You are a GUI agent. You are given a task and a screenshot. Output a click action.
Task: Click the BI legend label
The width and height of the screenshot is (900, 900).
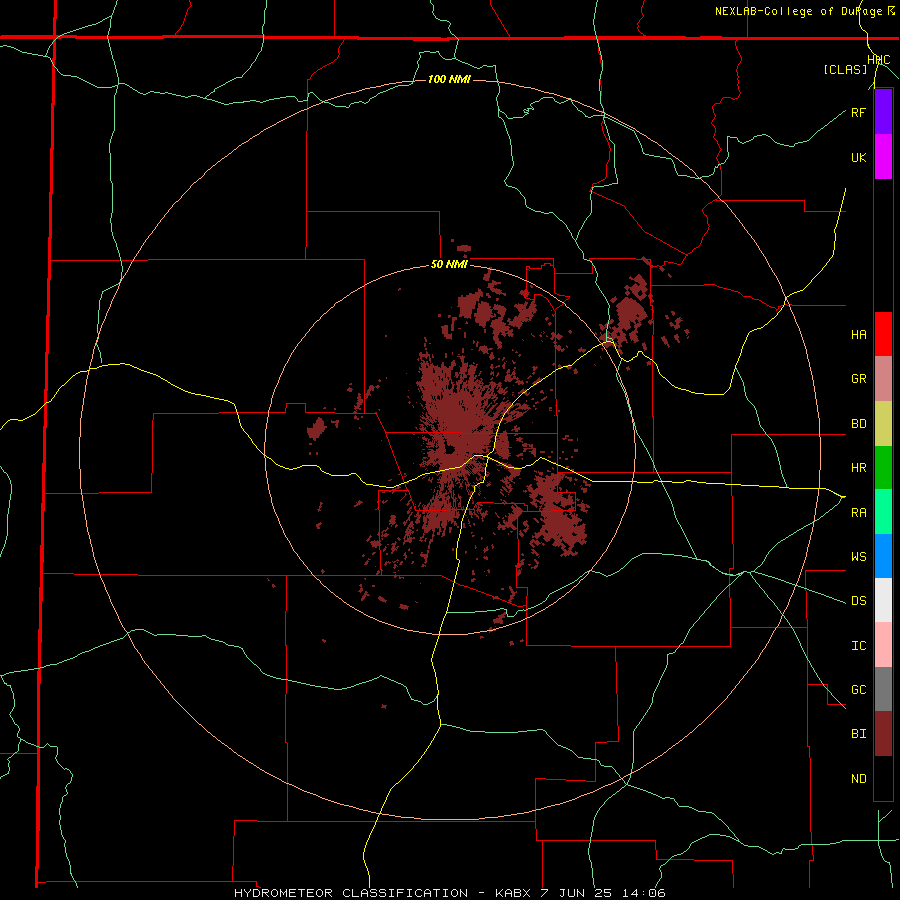point(858,734)
